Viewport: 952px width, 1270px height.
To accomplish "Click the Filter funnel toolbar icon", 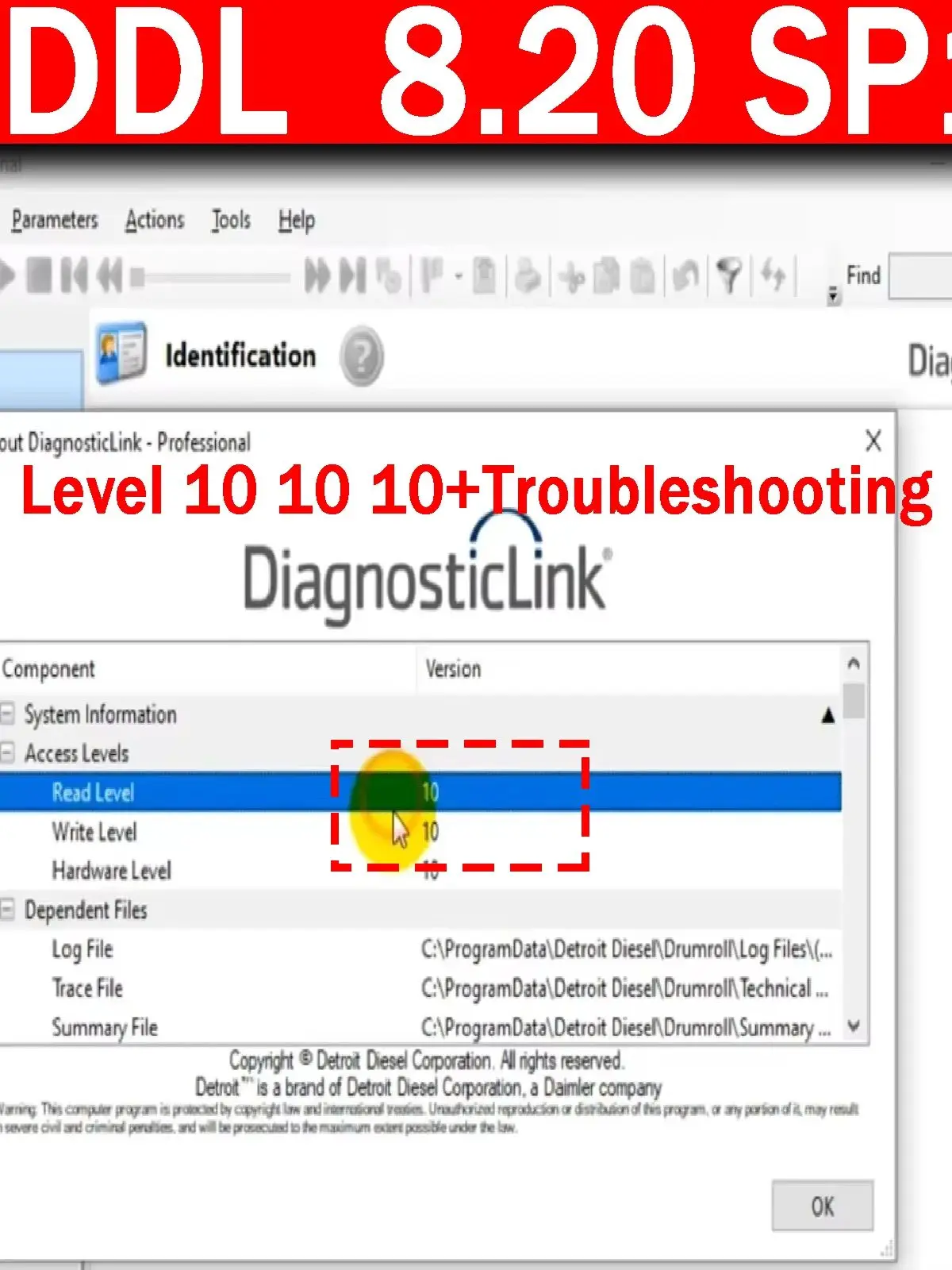I will tap(729, 276).
